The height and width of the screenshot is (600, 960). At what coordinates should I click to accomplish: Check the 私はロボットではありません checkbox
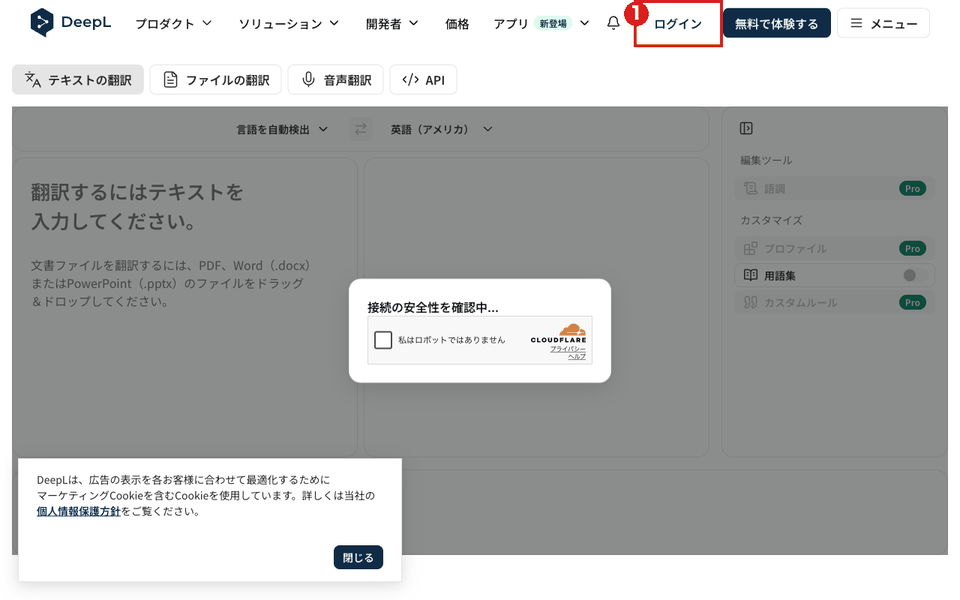[383, 340]
